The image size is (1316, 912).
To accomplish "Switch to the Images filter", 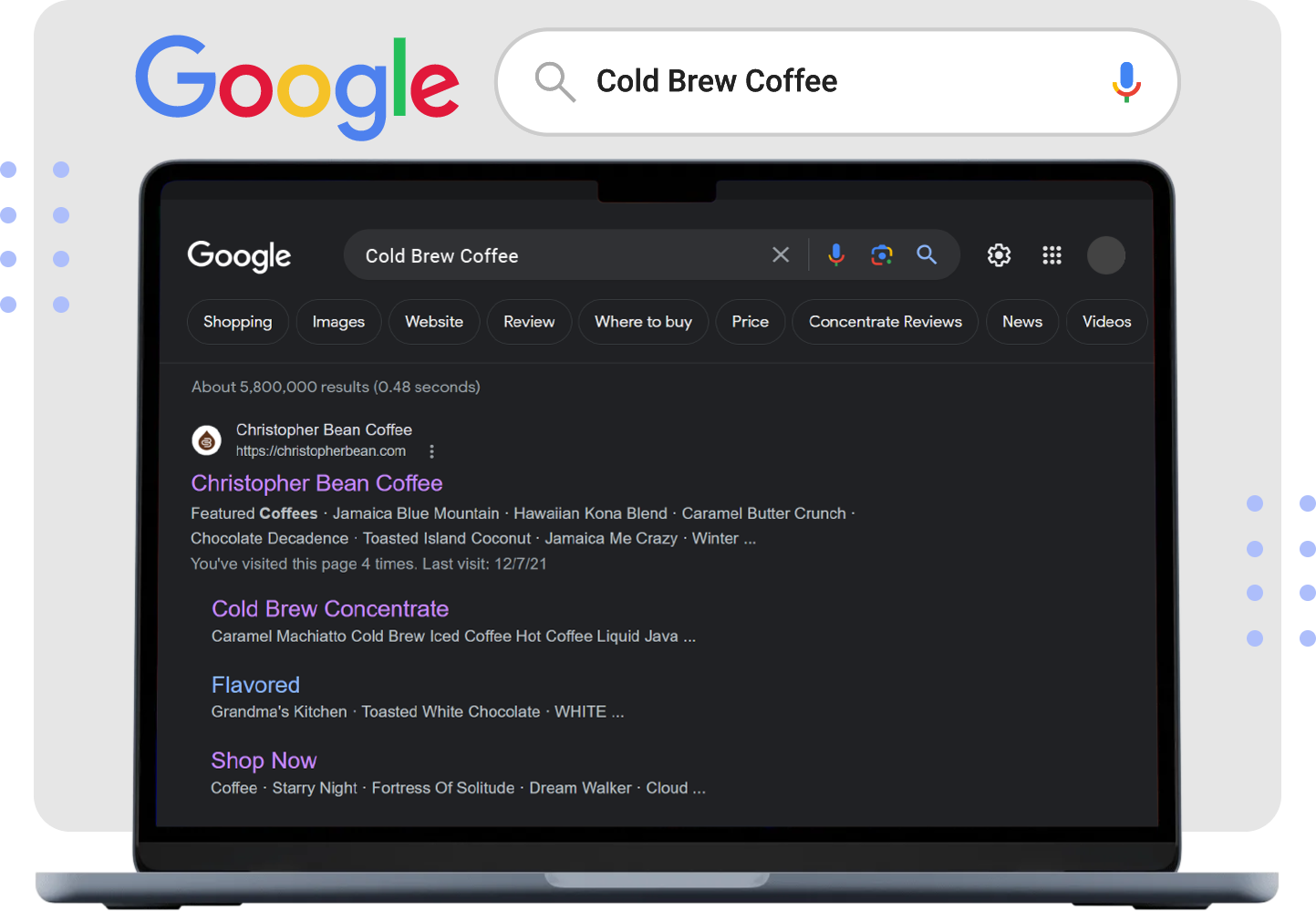I will pos(338,322).
